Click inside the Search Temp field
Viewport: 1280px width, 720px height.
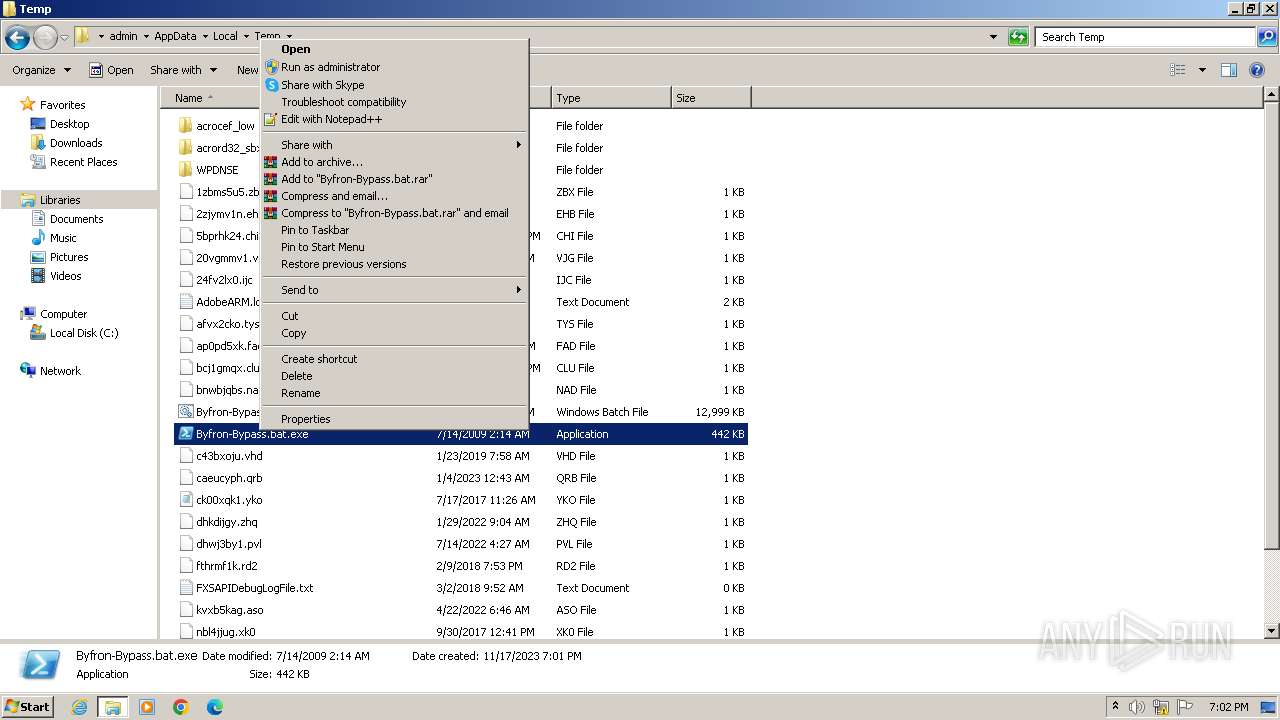tap(1146, 37)
